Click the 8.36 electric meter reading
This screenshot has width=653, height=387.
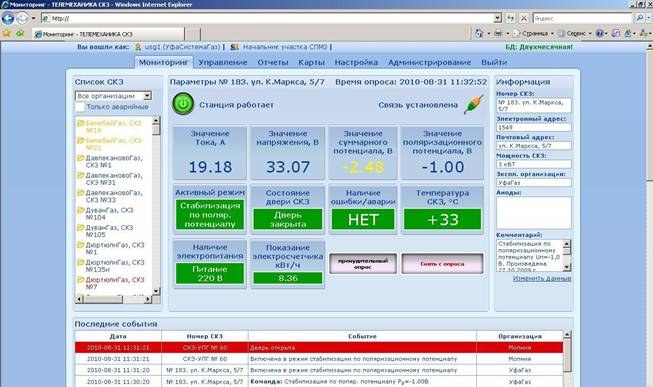point(288,278)
